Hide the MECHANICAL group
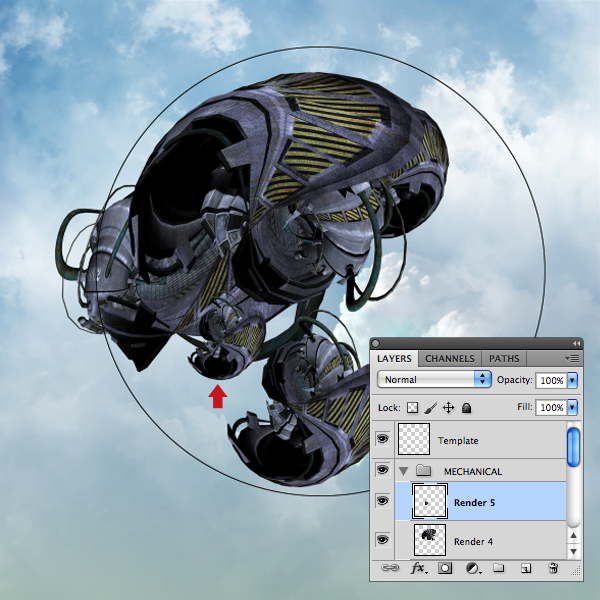 382,470
